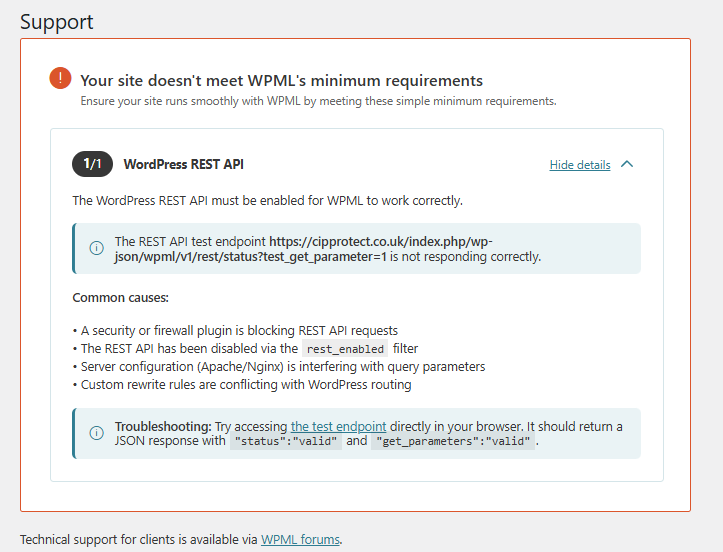The height and width of the screenshot is (552, 723).
Task: Click the Custom rewrite rules cause
Action: coord(245,385)
